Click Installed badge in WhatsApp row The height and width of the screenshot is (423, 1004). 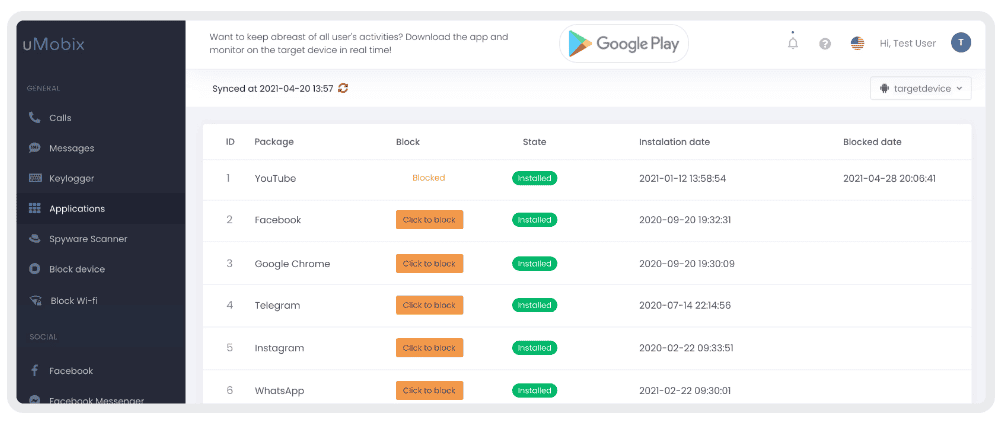coord(535,390)
